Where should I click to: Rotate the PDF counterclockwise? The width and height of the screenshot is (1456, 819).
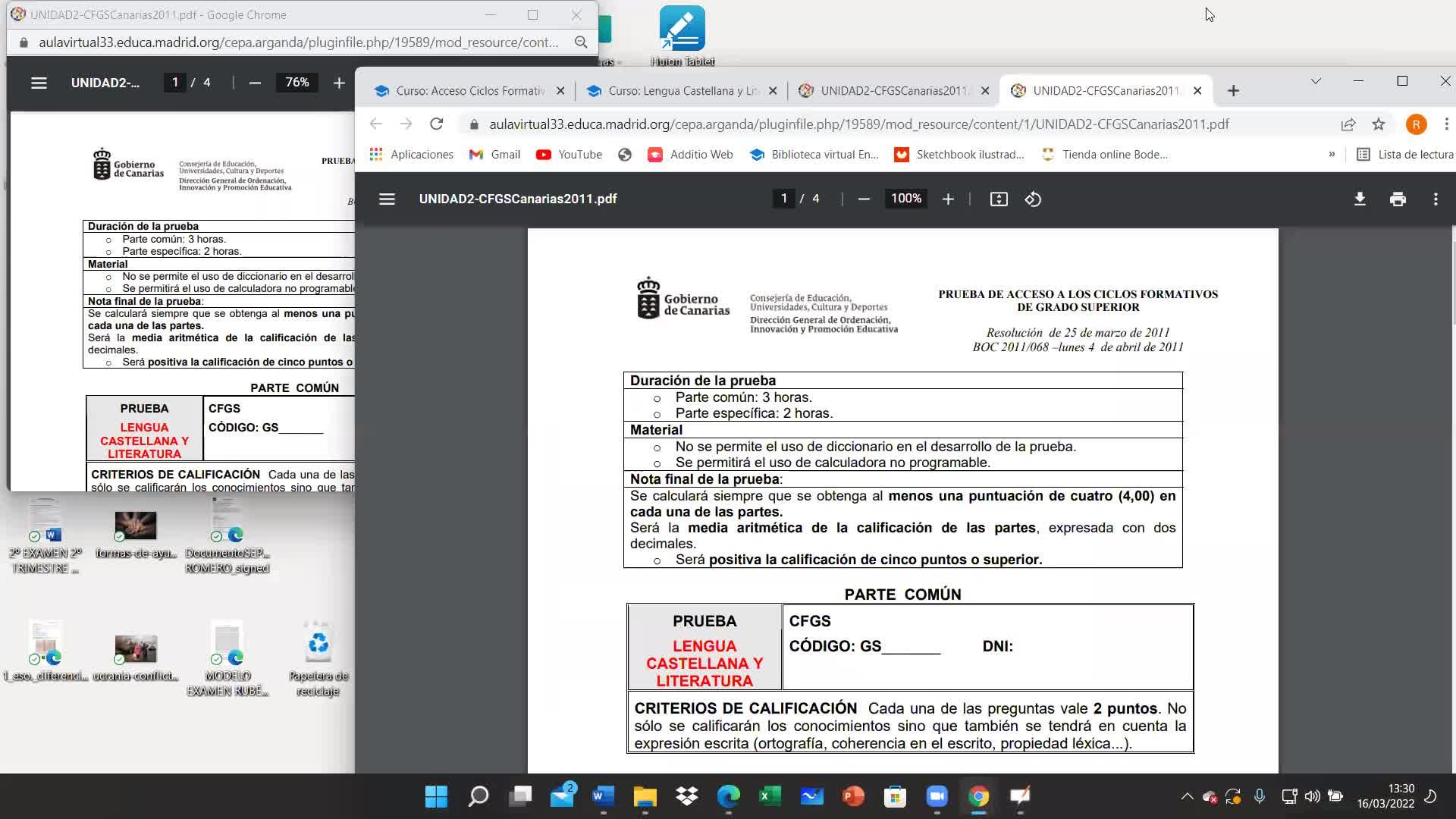tap(1033, 199)
